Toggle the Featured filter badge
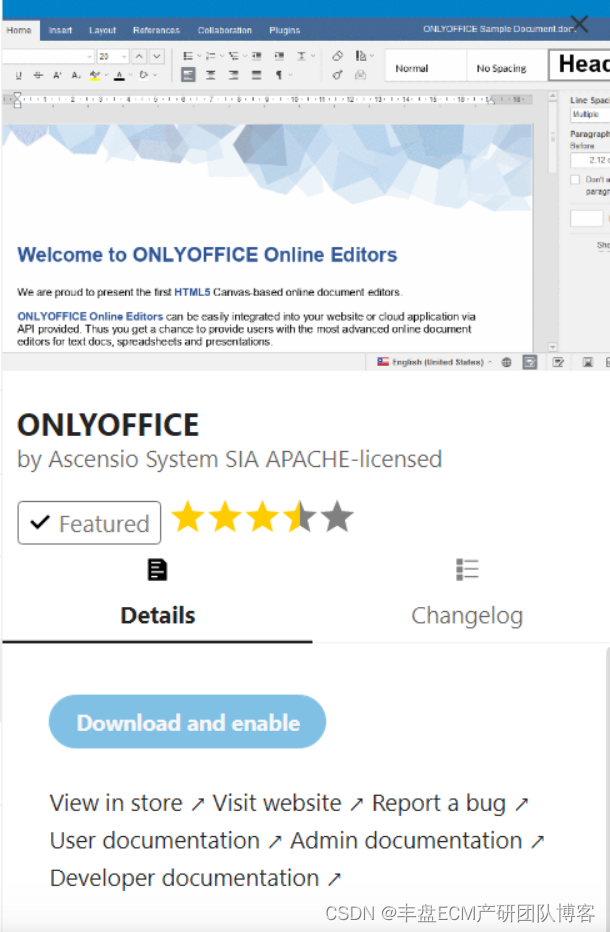The image size is (610, 932). pos(89,523)
